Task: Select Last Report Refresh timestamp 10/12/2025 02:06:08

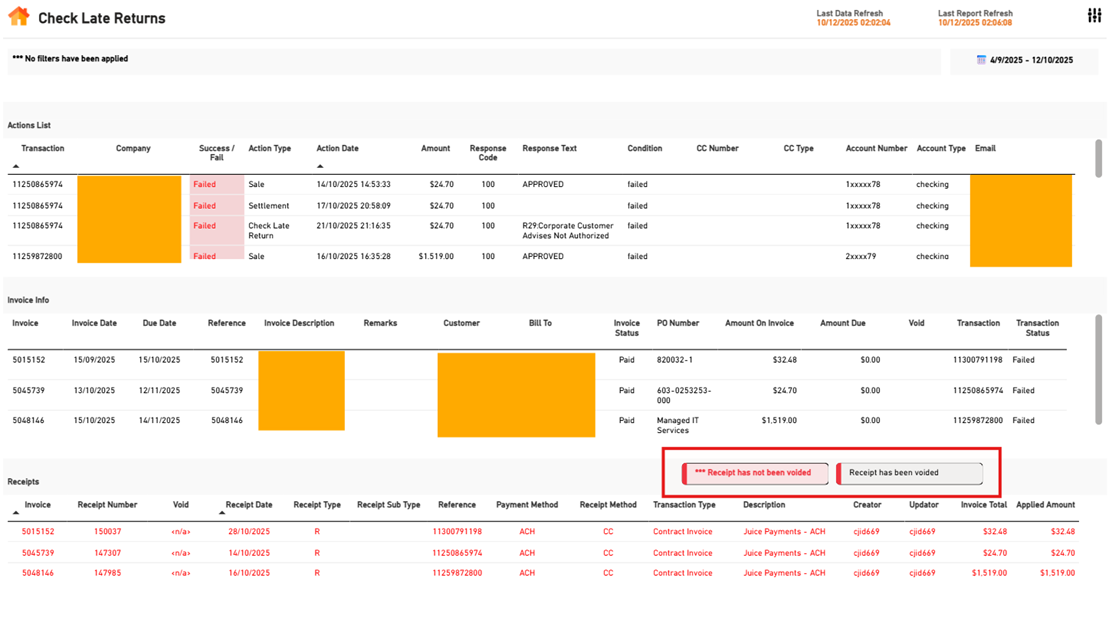Action: click(x=974, y=23)
